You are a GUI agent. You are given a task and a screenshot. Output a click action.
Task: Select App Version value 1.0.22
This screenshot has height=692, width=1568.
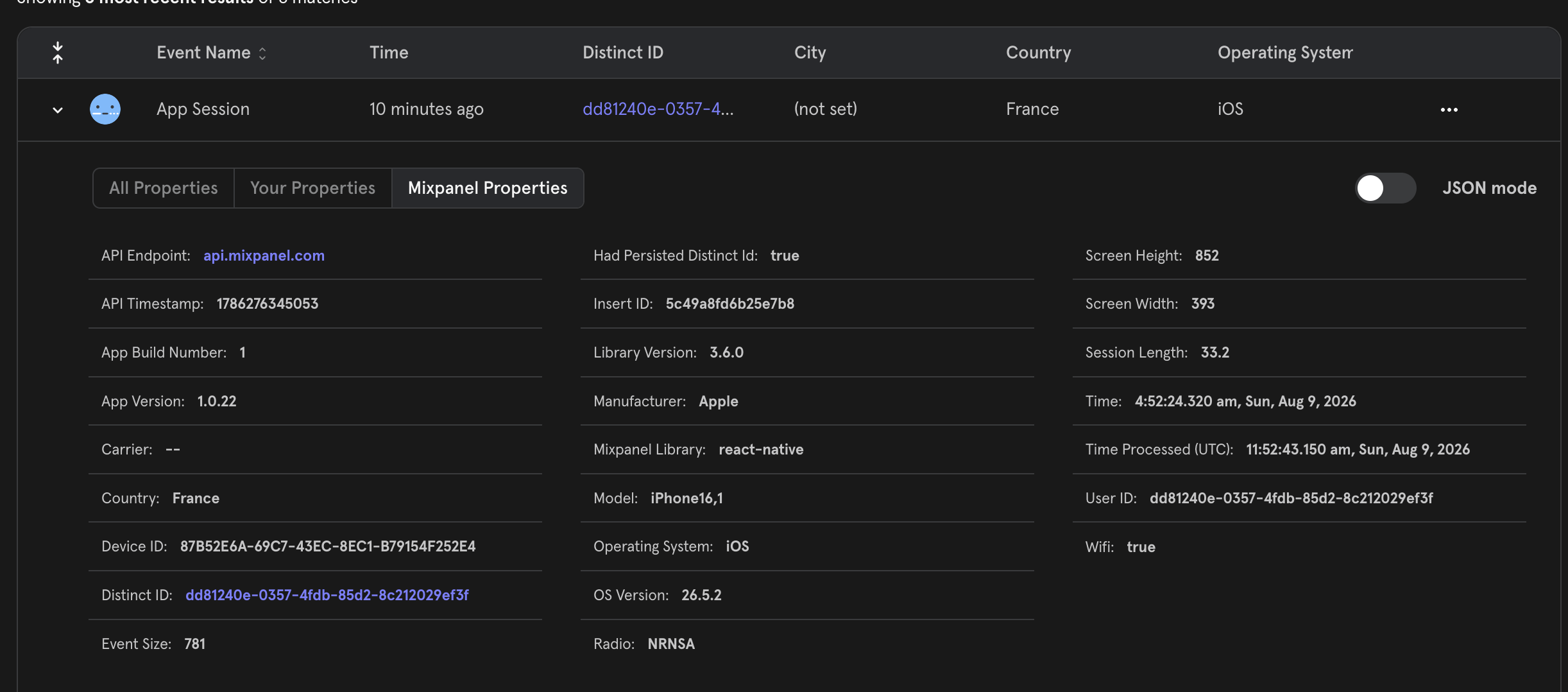[x=217, y=401]
